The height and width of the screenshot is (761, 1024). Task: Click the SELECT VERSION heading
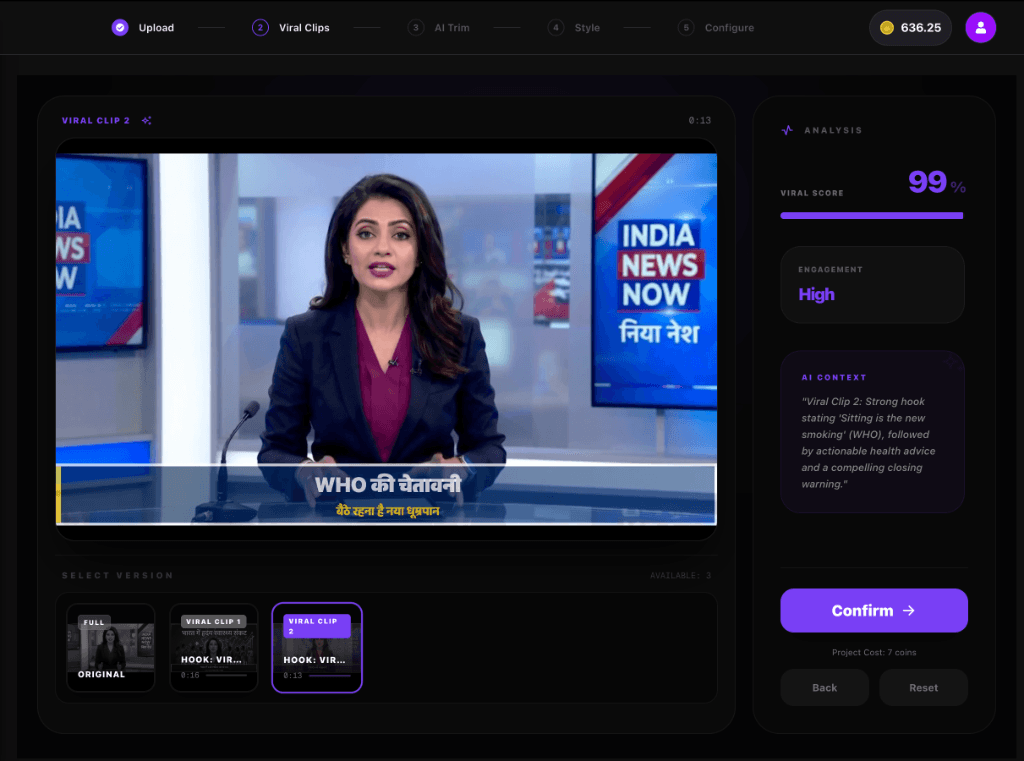pos(118,575)
